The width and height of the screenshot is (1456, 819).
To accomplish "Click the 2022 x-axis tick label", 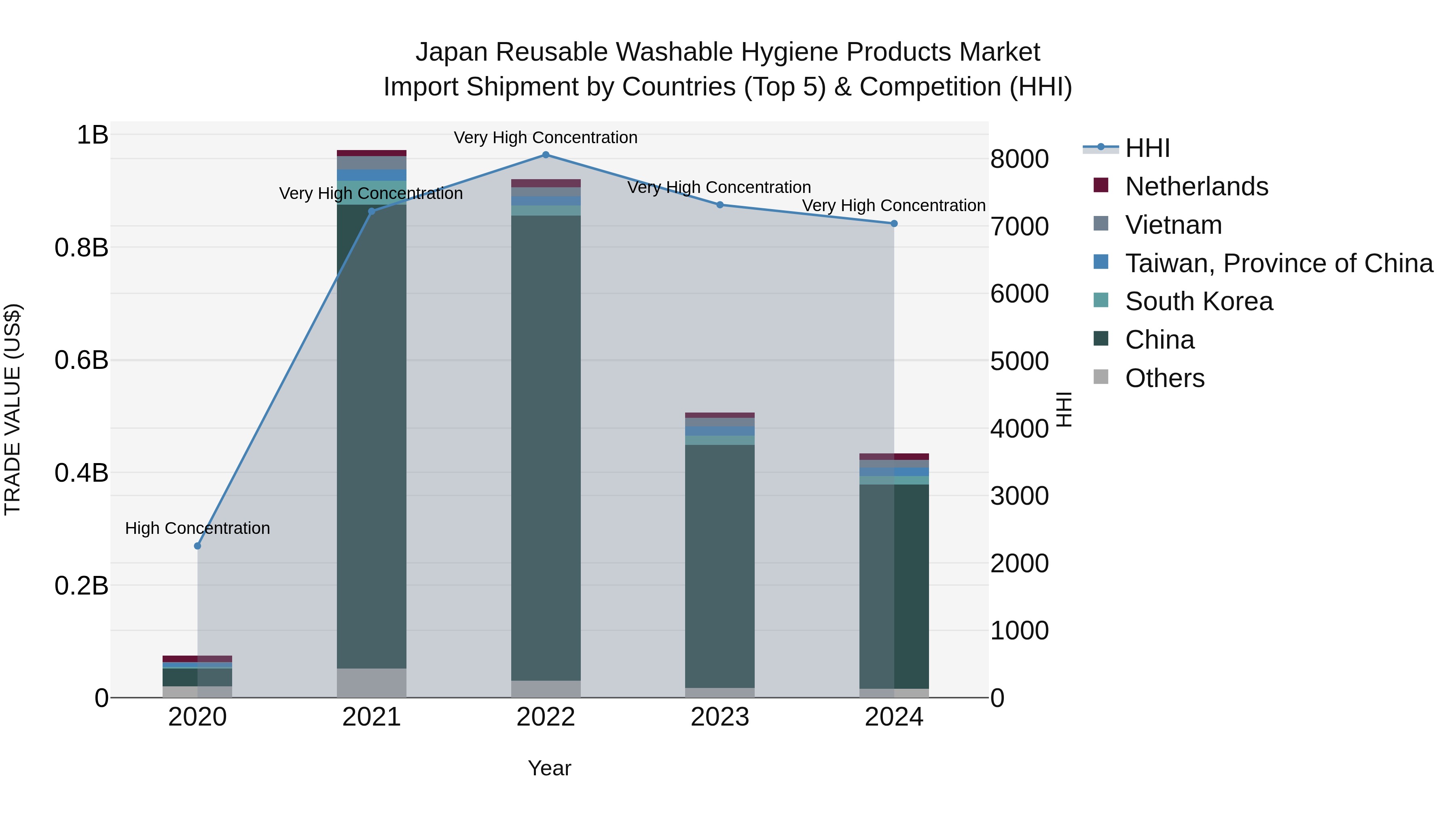I will [546, 717].
